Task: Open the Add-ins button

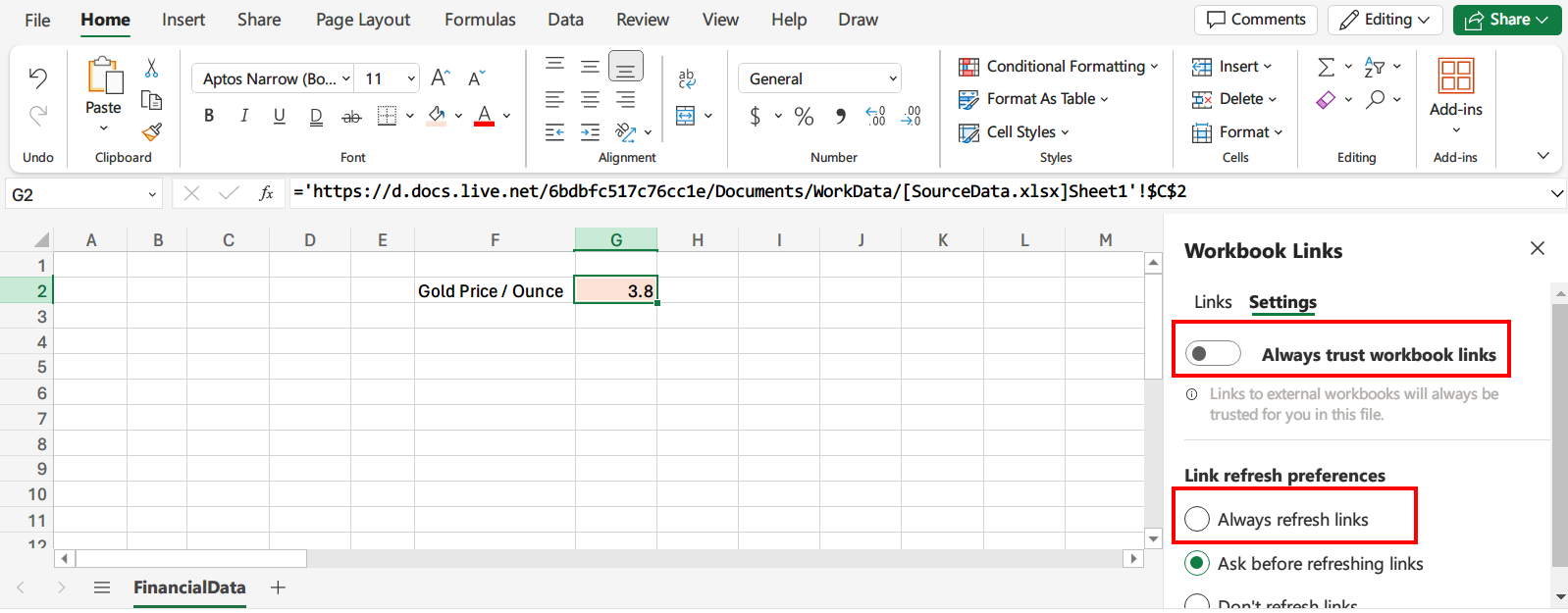Action: (x=1456, y=95)
